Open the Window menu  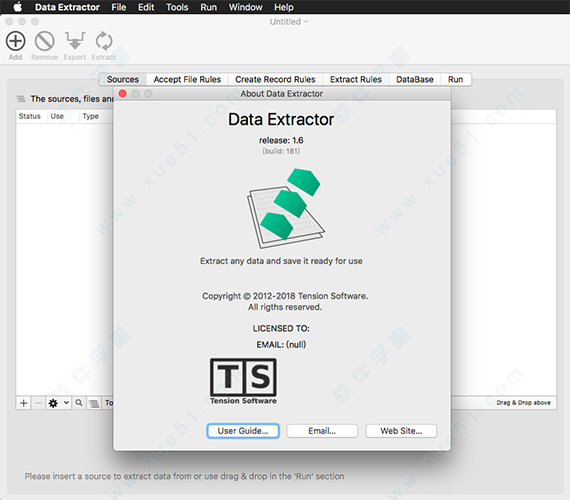pos(245,7)
